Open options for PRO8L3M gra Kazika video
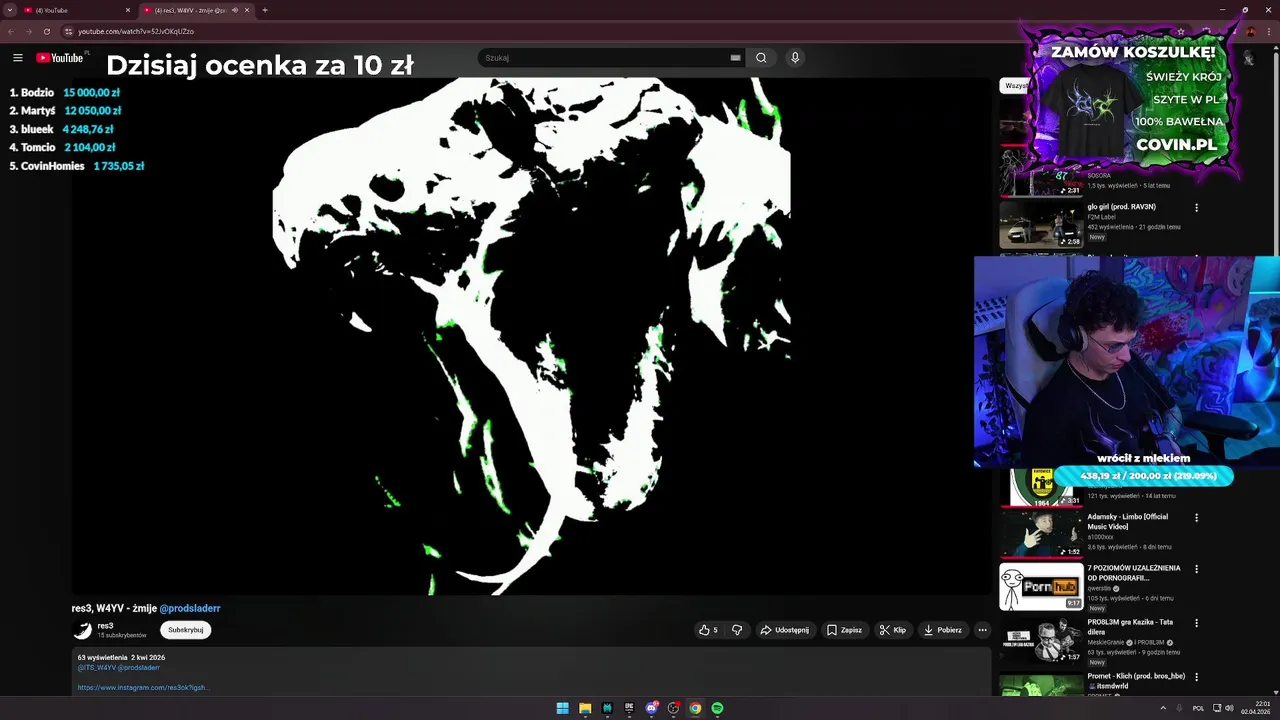Screen dimensions: 1280x720 pyautogui.click(x=1196, y=623)
